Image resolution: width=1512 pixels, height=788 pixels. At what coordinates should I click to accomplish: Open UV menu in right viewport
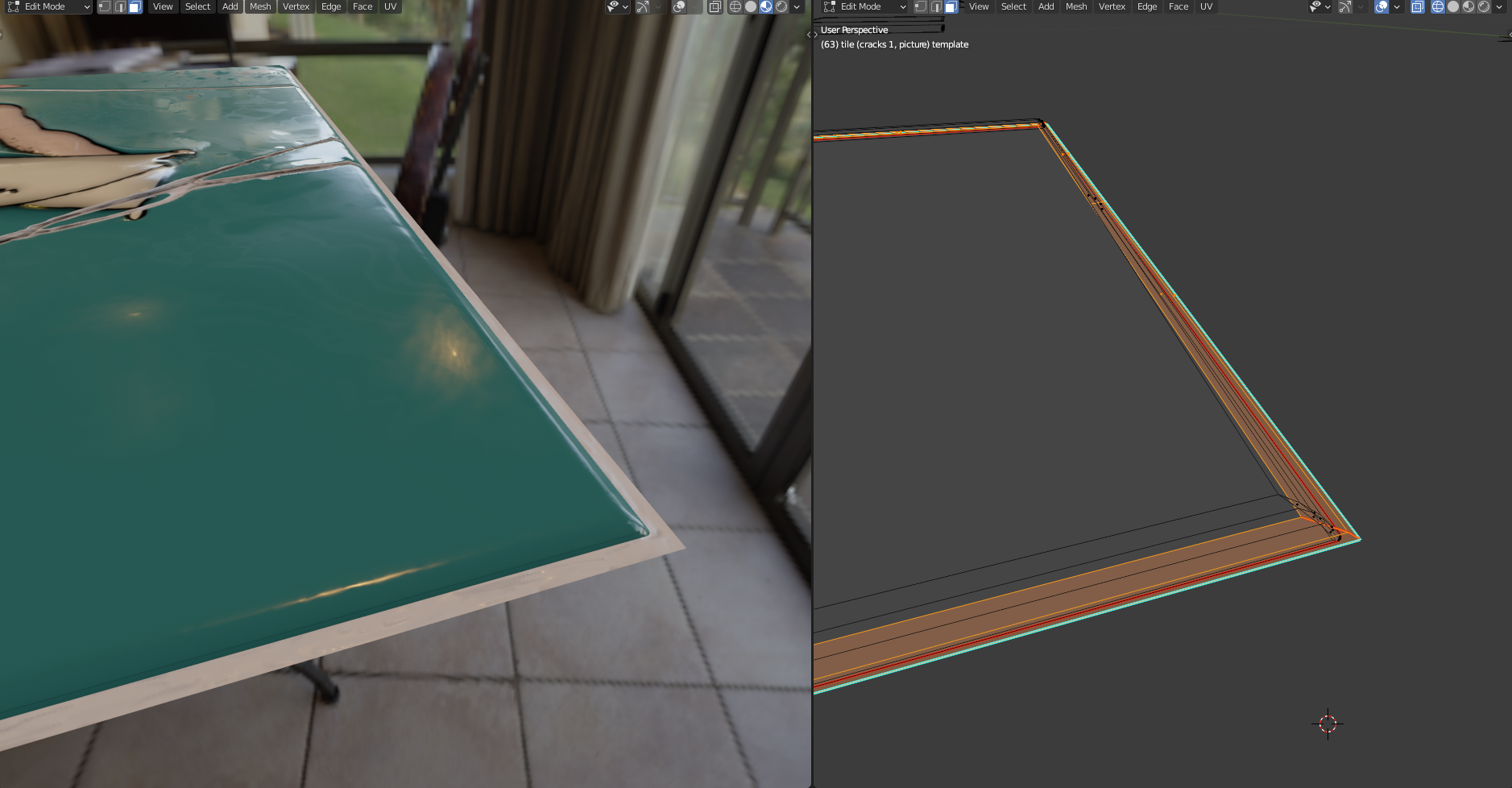point(1207,6)
